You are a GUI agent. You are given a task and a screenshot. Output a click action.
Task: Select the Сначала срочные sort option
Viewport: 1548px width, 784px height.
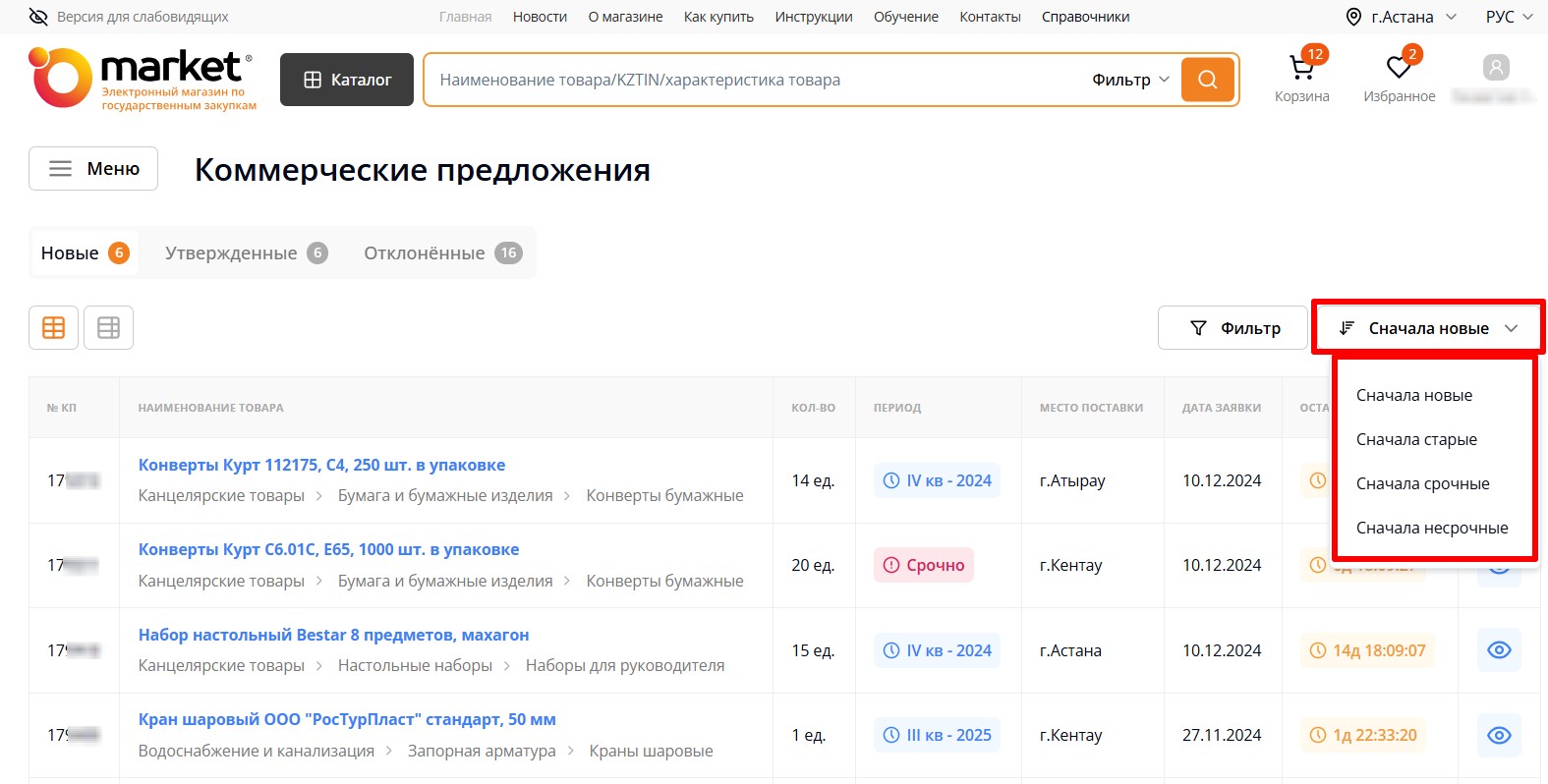(x=1422, y=483)
